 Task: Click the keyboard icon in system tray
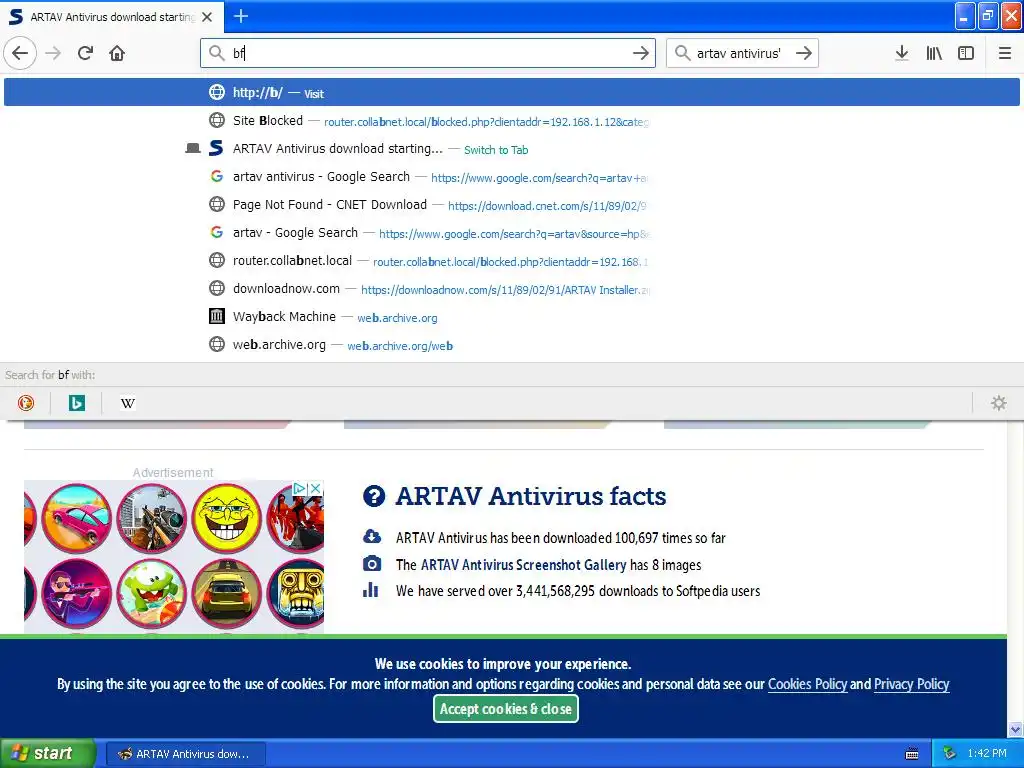pos(912,754)
